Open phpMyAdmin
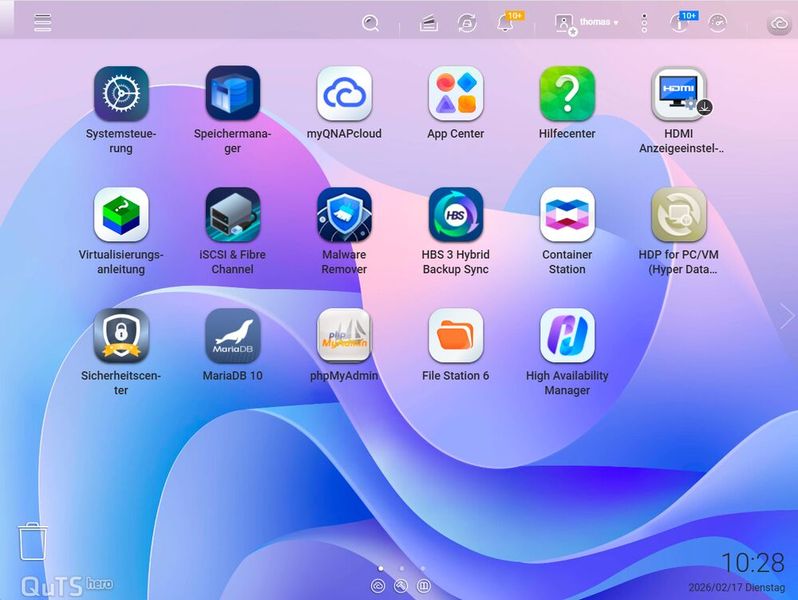The height and width of the screenshot is (600, 798). coord(344,335)
